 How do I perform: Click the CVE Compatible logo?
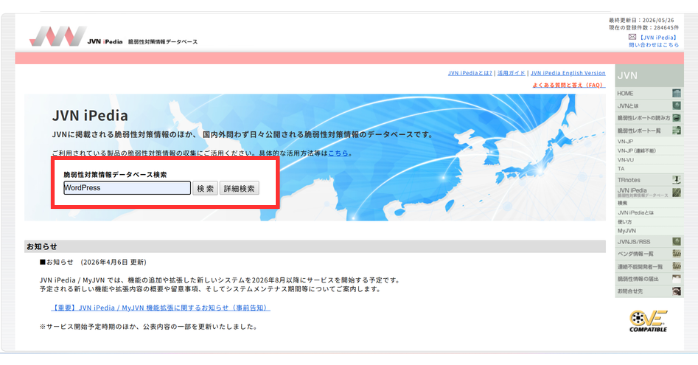(x=648, y=321)
